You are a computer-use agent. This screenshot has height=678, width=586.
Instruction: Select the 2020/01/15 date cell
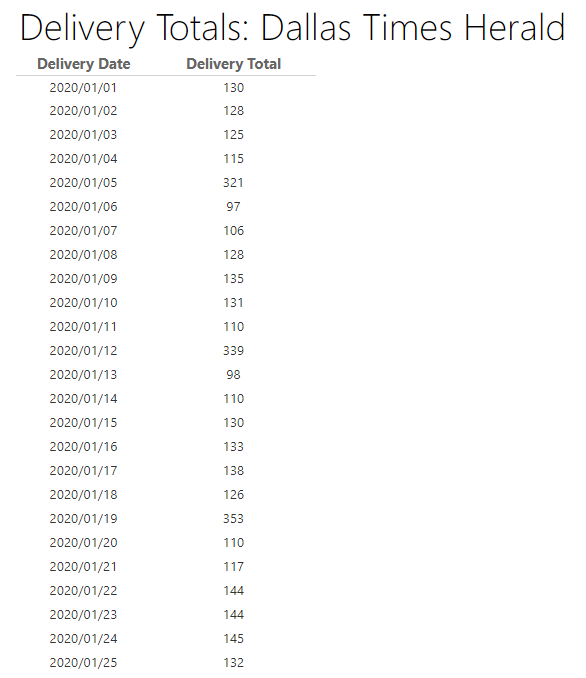point(83,422)
